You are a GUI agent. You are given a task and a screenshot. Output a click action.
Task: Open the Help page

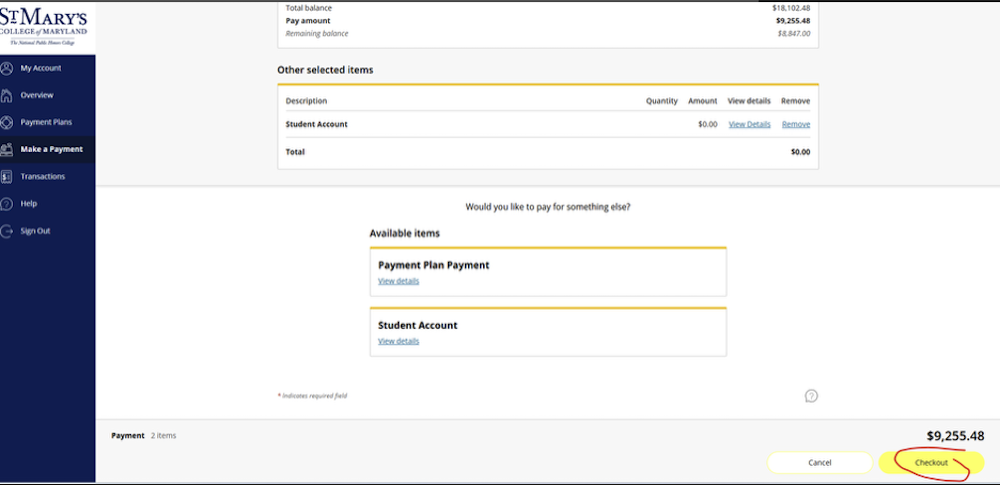click(x=29, y=204)
